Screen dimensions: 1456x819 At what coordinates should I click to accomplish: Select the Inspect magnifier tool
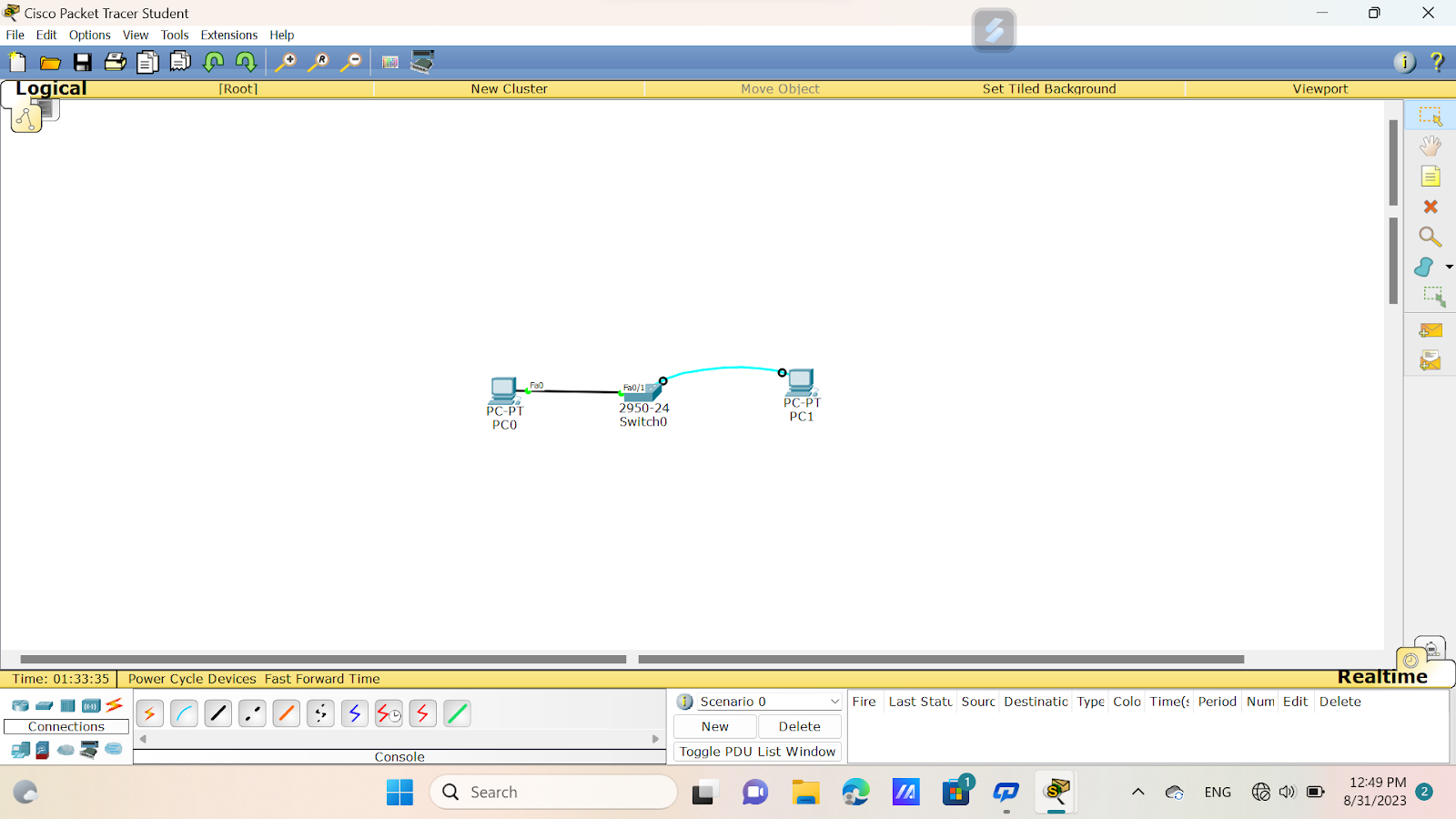click(x=1430, y=237)
